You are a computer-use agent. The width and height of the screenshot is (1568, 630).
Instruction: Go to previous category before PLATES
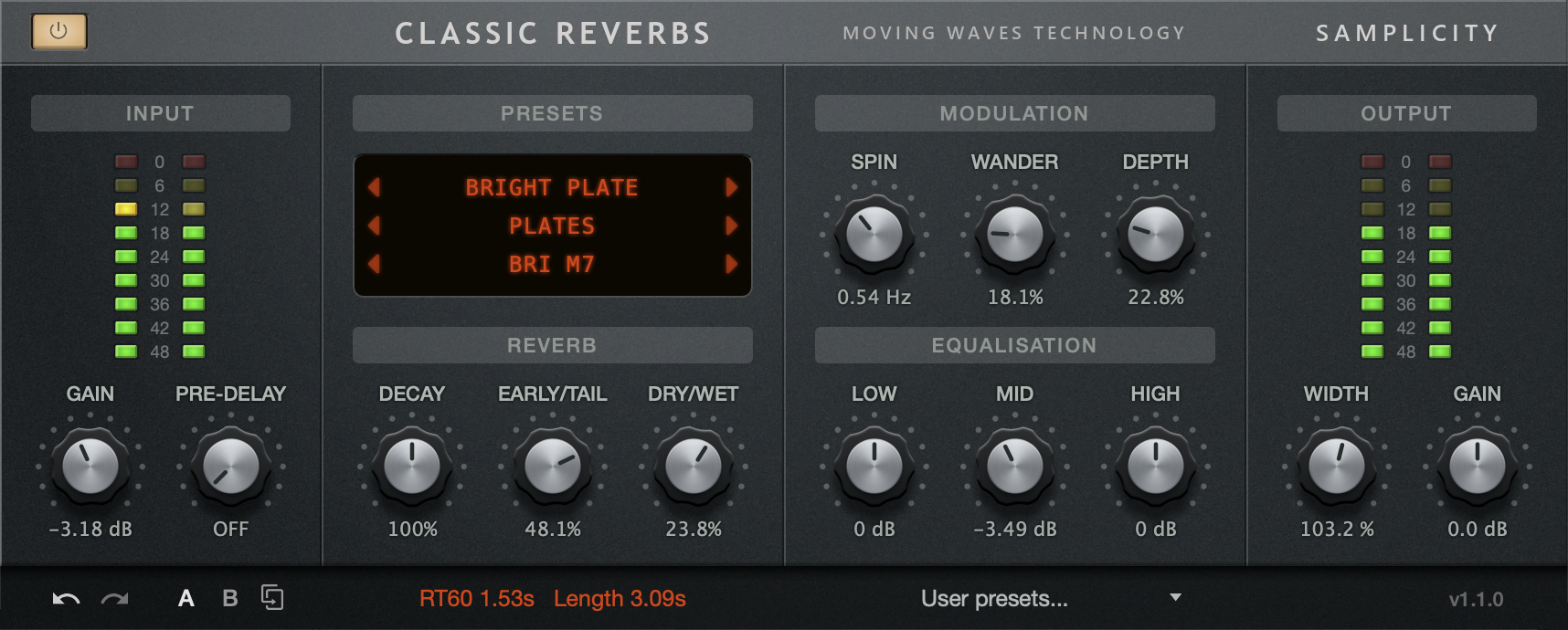[374, 226]
